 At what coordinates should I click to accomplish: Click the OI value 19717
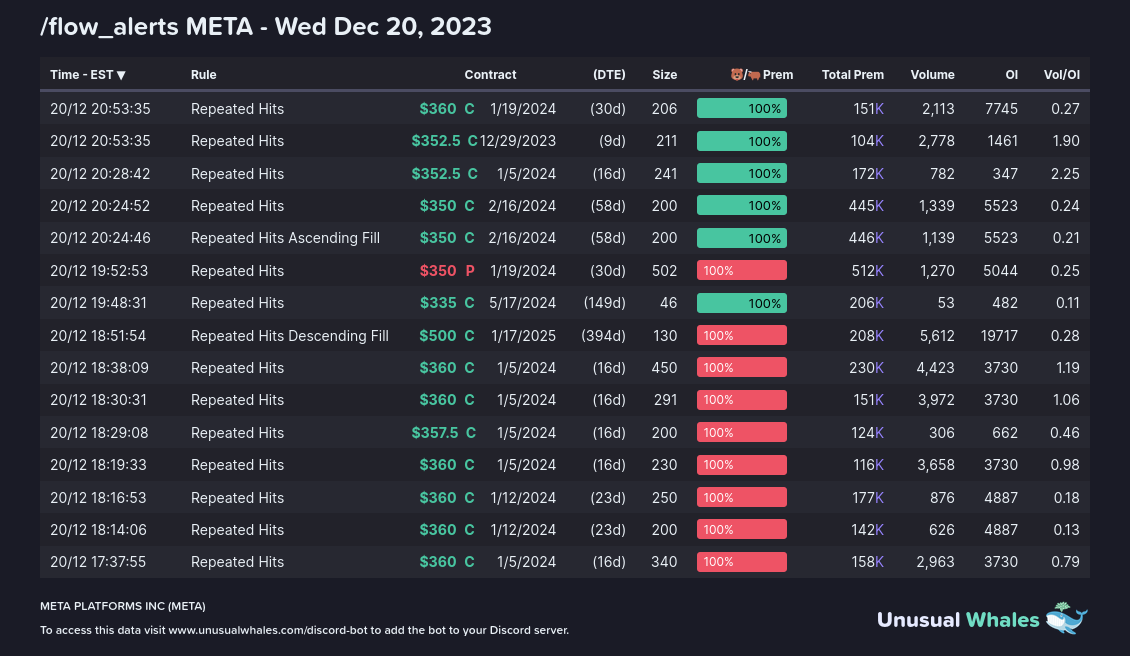[999, 336]
